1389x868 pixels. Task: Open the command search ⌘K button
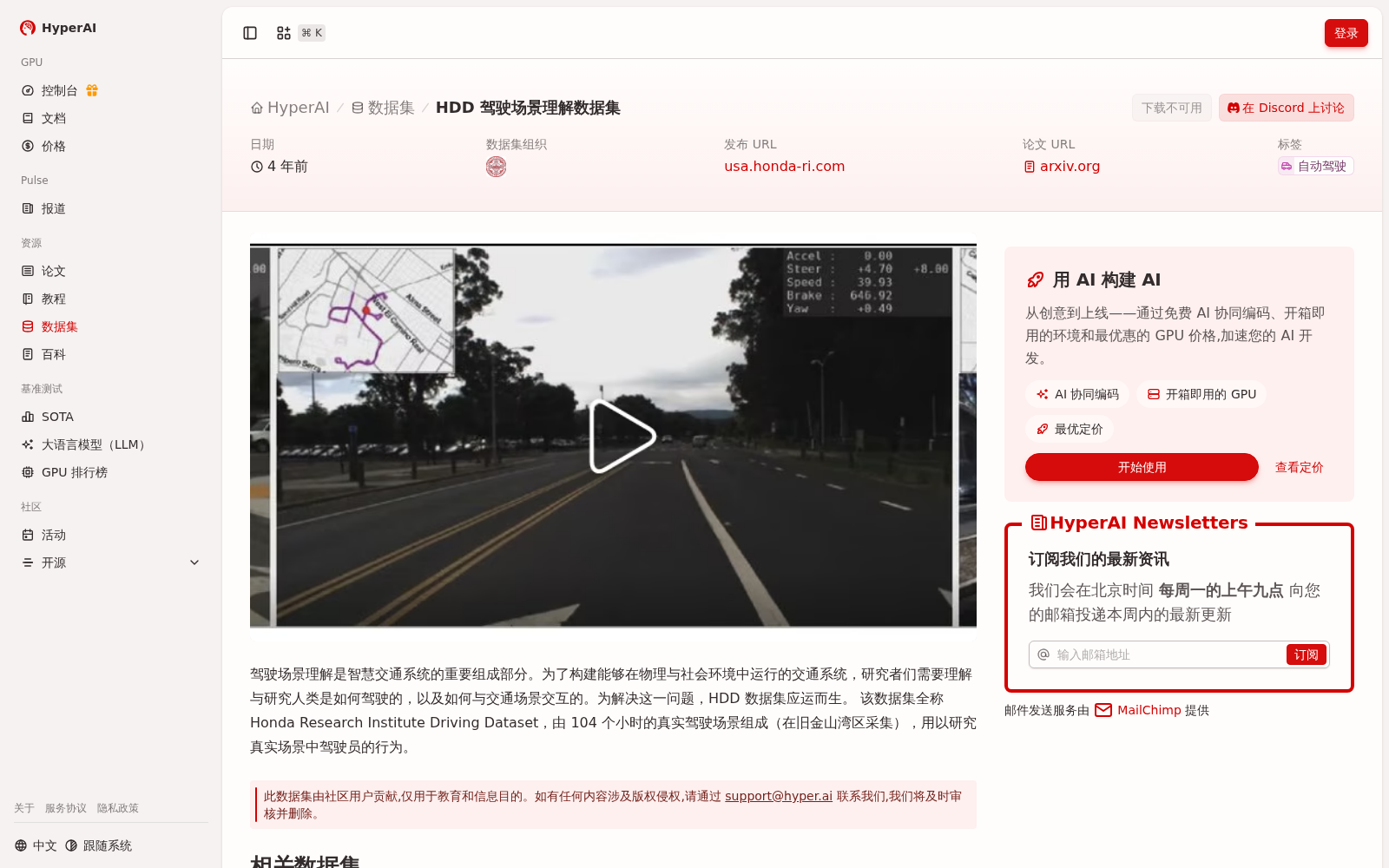[x=300, y=33]
